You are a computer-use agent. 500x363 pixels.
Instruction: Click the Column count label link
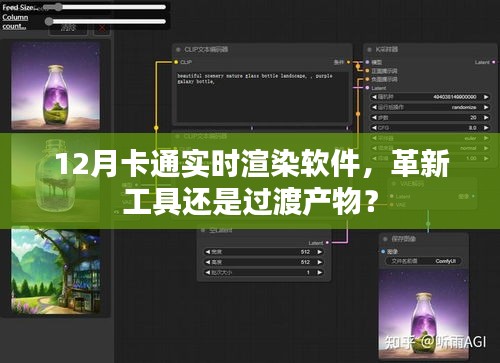click(x=15, y=22)
